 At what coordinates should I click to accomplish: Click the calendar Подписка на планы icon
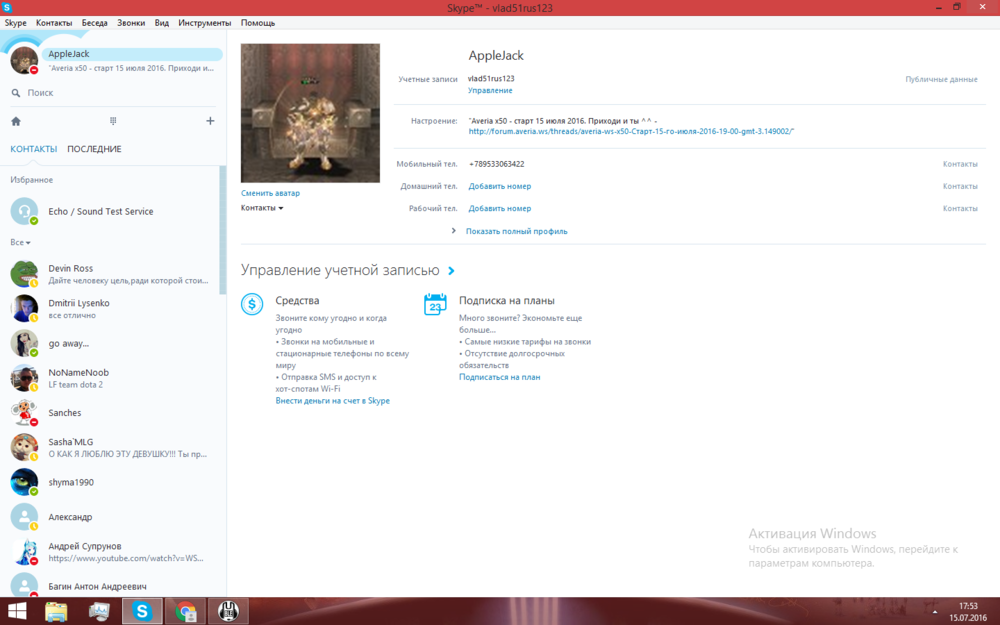435,304
